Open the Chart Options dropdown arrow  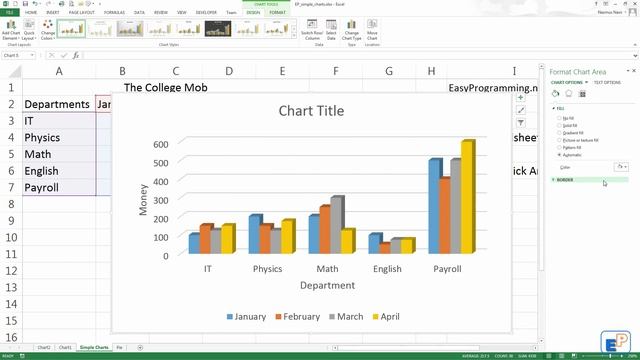[x=587, y=82]
